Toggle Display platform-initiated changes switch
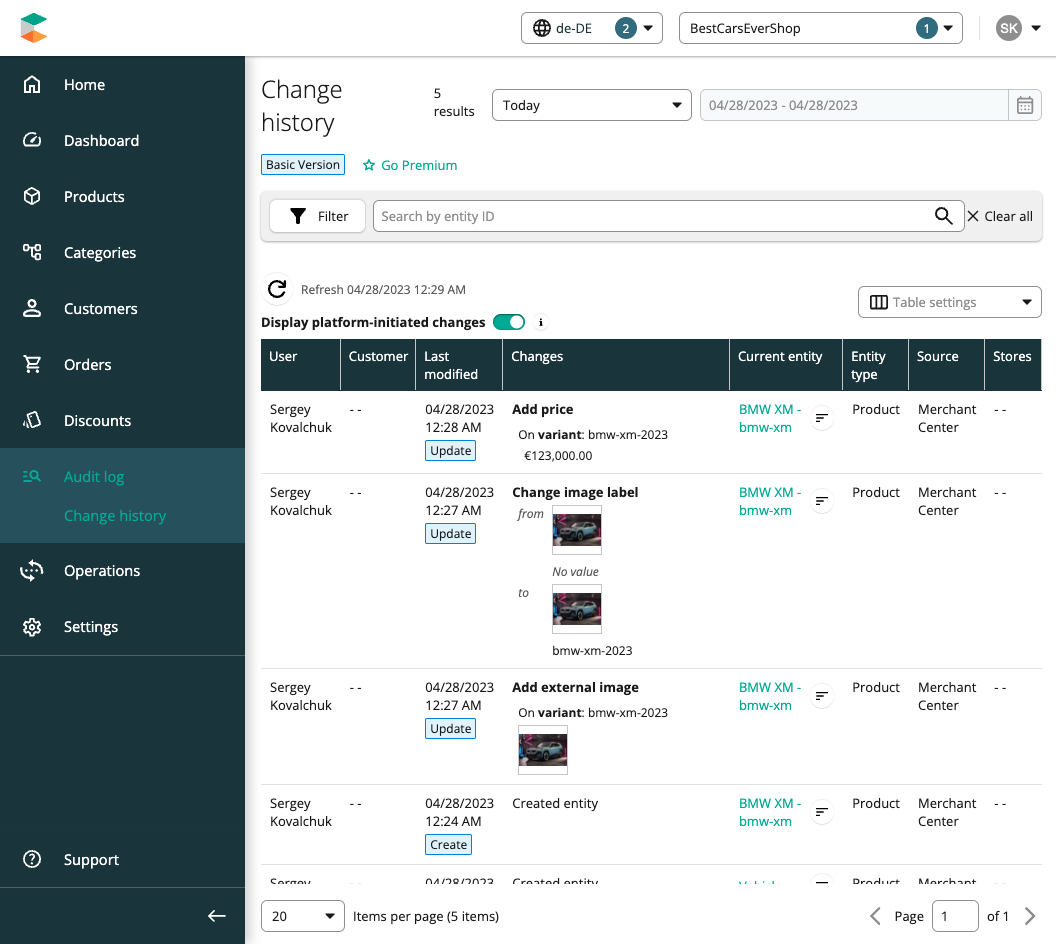This screenshot has width=1056, height=944. pyautogui.click(x=509, y=322)
